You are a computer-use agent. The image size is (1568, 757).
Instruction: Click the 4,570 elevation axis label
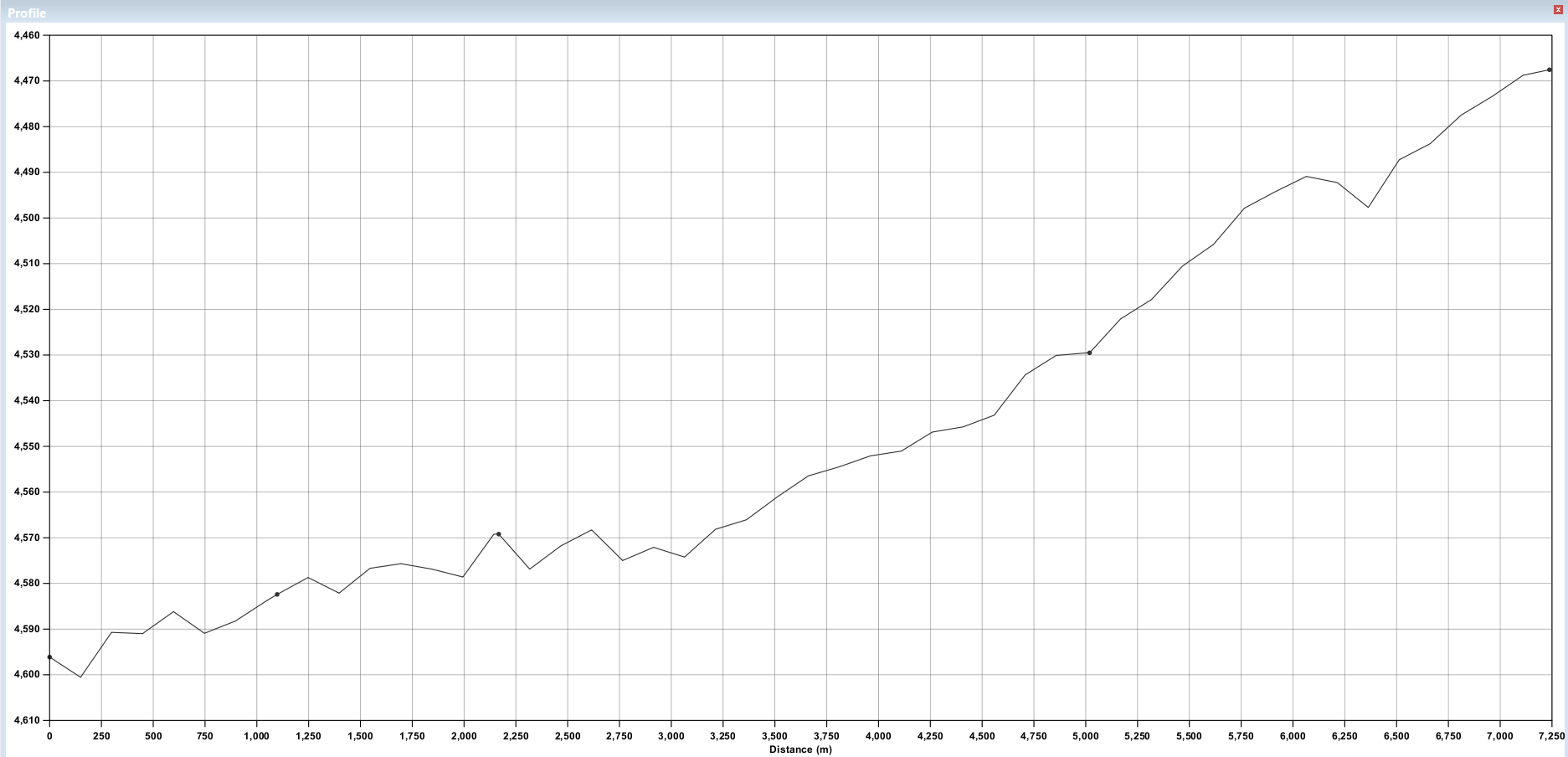27,538
